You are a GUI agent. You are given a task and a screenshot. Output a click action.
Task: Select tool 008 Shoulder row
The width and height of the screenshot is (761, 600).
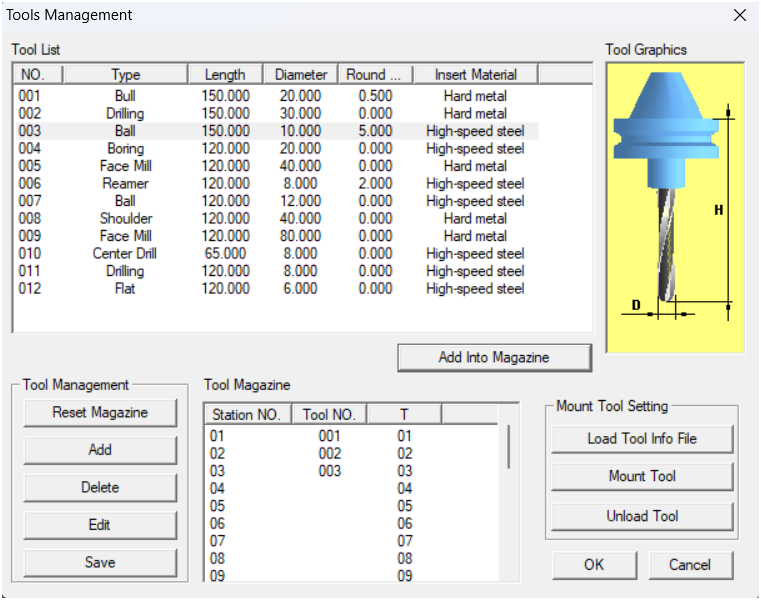pos(277,218)
